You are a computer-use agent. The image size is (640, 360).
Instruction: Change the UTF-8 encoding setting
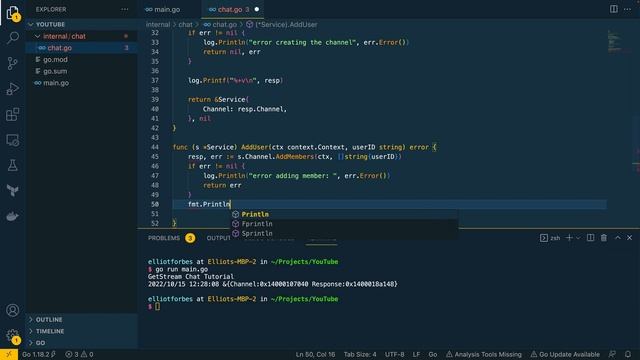(394, 354)
